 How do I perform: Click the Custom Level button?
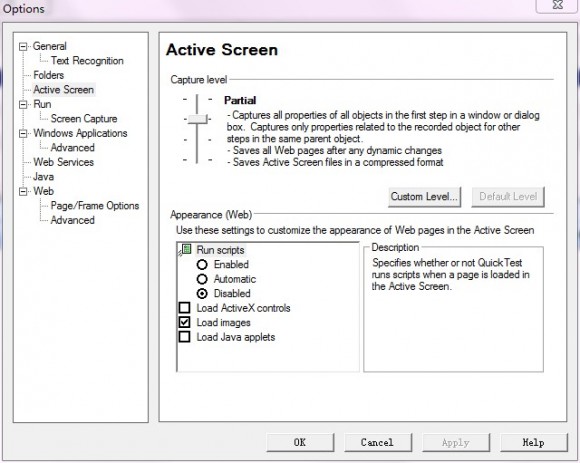point(424,197)
